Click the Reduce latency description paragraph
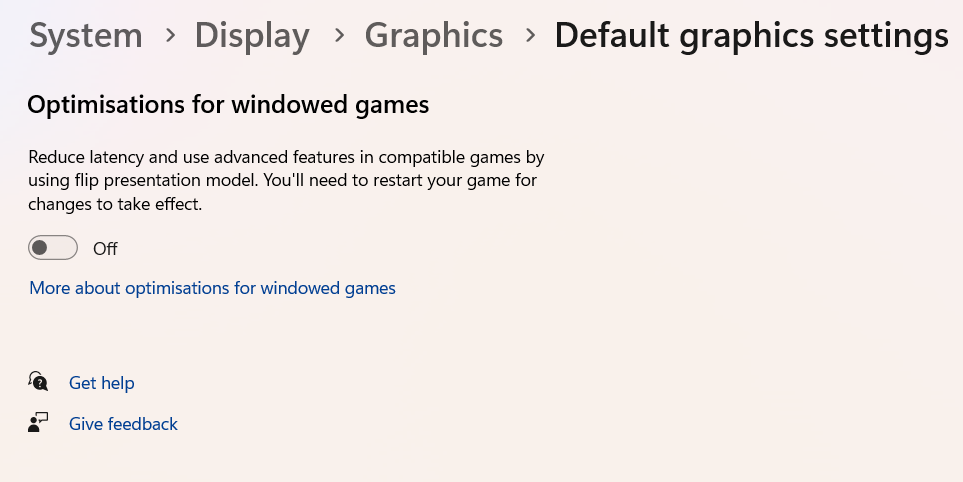This screenshot has height=482, width=963. (x=286, y=180)
